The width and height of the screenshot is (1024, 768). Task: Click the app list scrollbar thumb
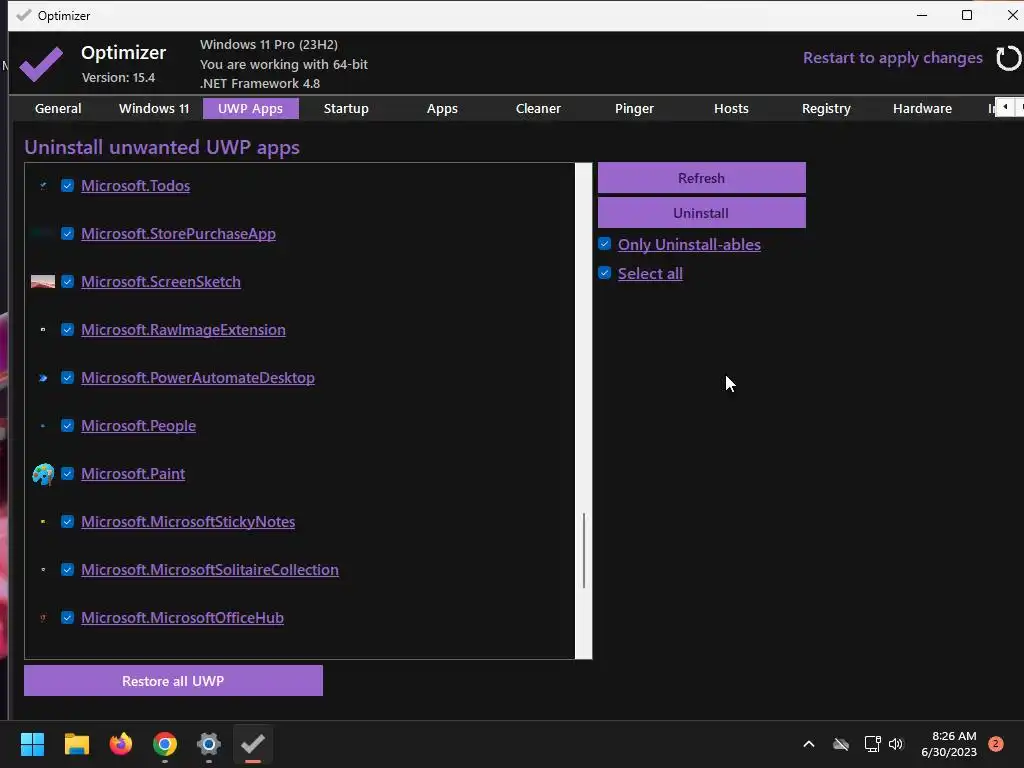coord(584,551)
